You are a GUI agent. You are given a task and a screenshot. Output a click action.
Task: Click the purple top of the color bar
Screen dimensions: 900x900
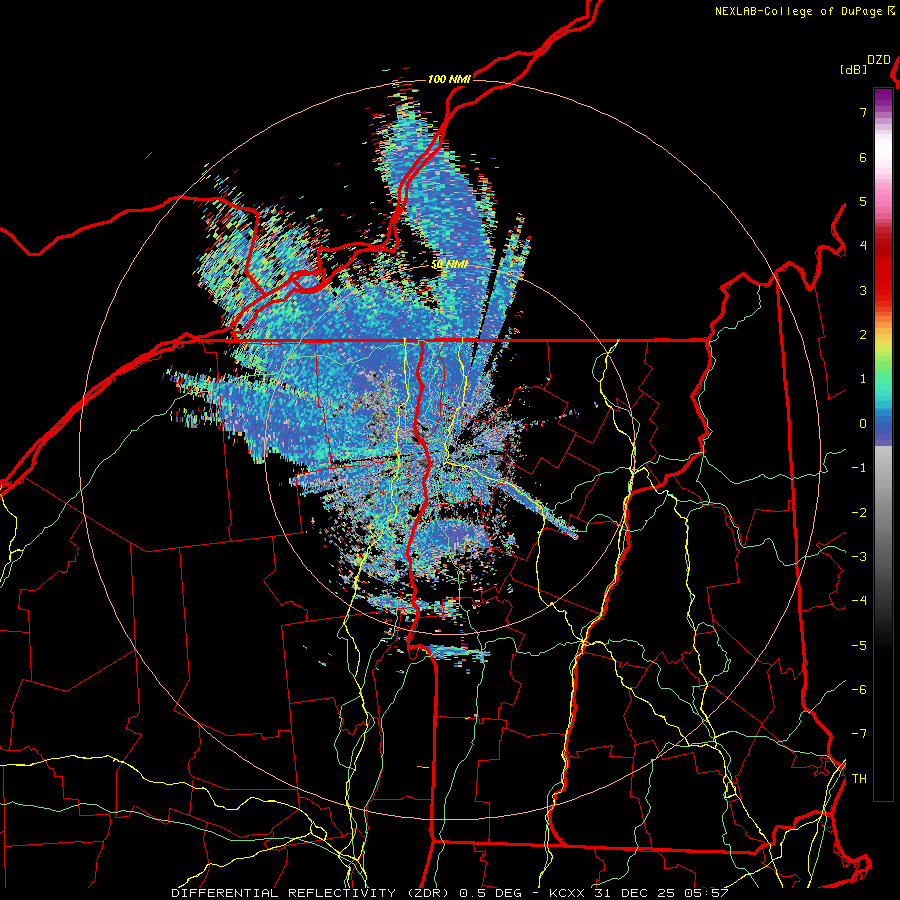click(883, 98)
